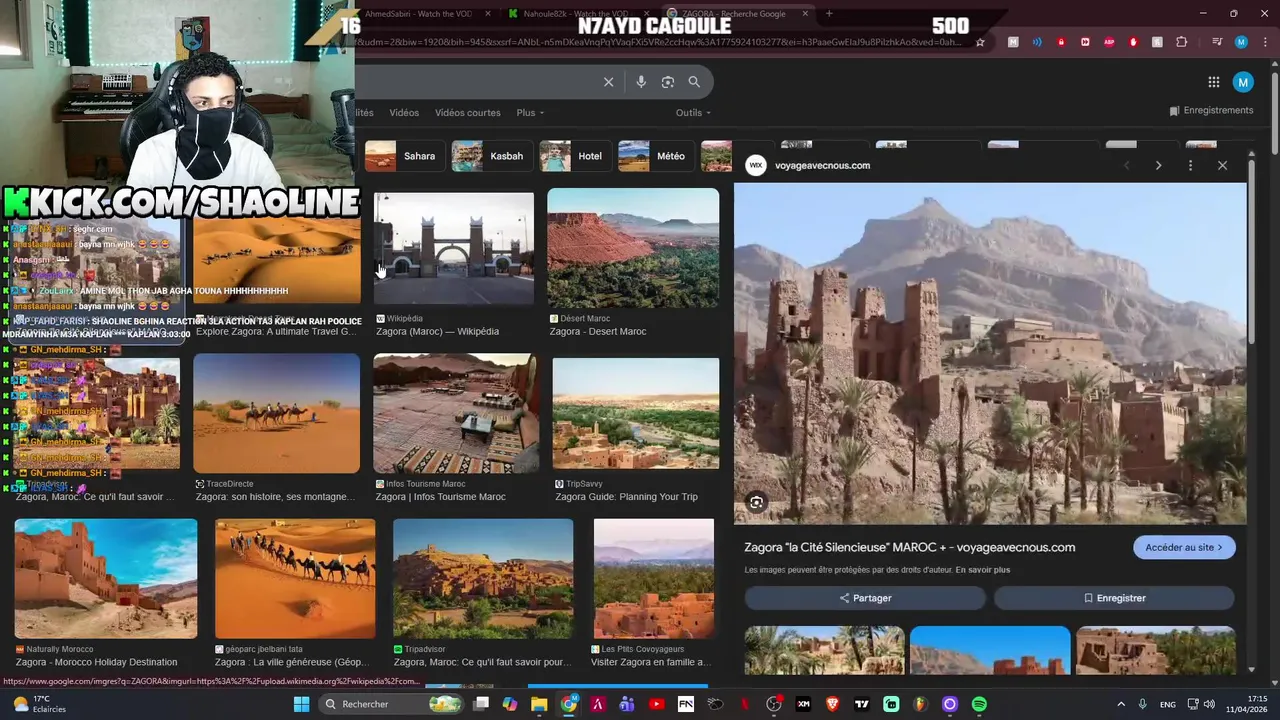This screenshot has height=720, width=1280.
Task: Open the Infos Tourisme Maroc image result
Action: [456, 413]
